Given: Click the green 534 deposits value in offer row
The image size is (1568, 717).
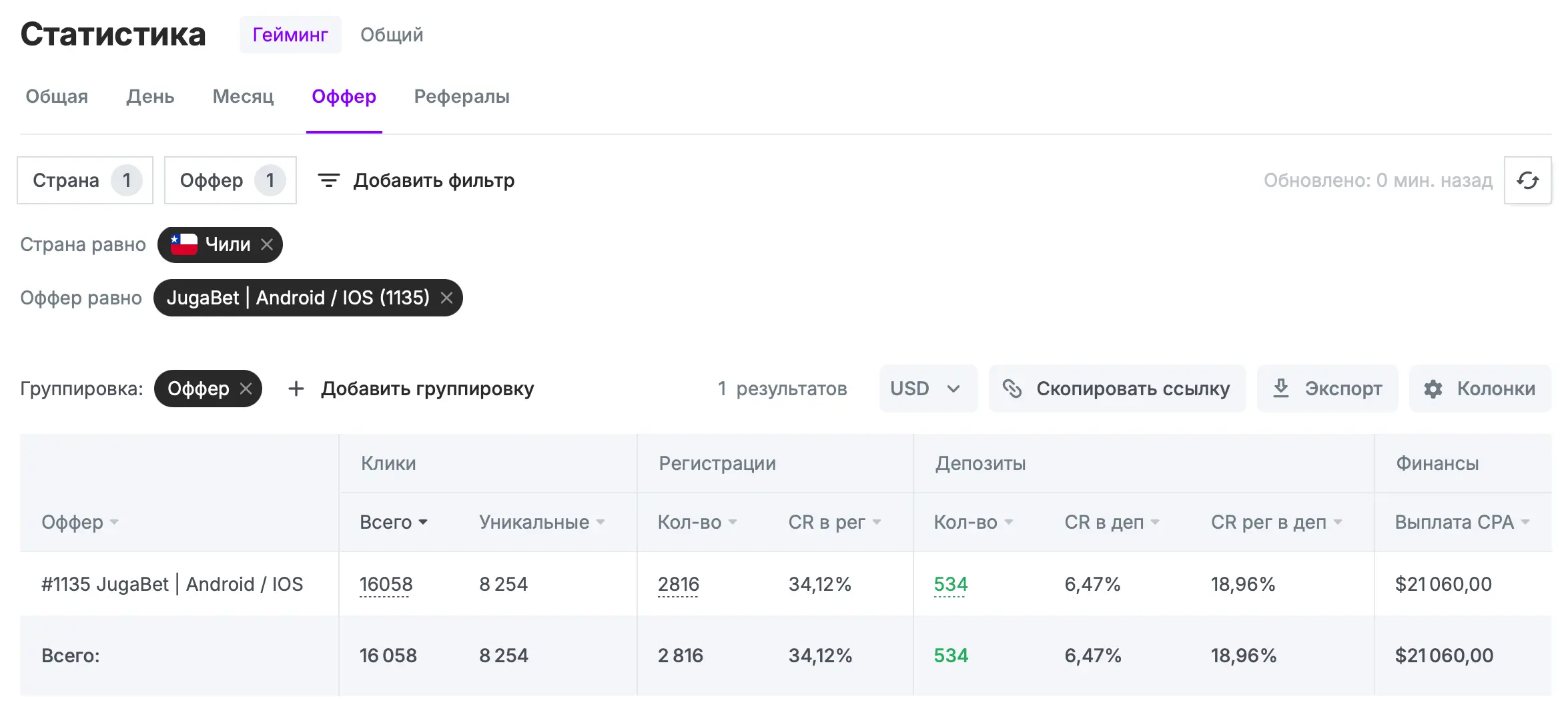Looking at the screenshot, I should (x=951, y=584).
